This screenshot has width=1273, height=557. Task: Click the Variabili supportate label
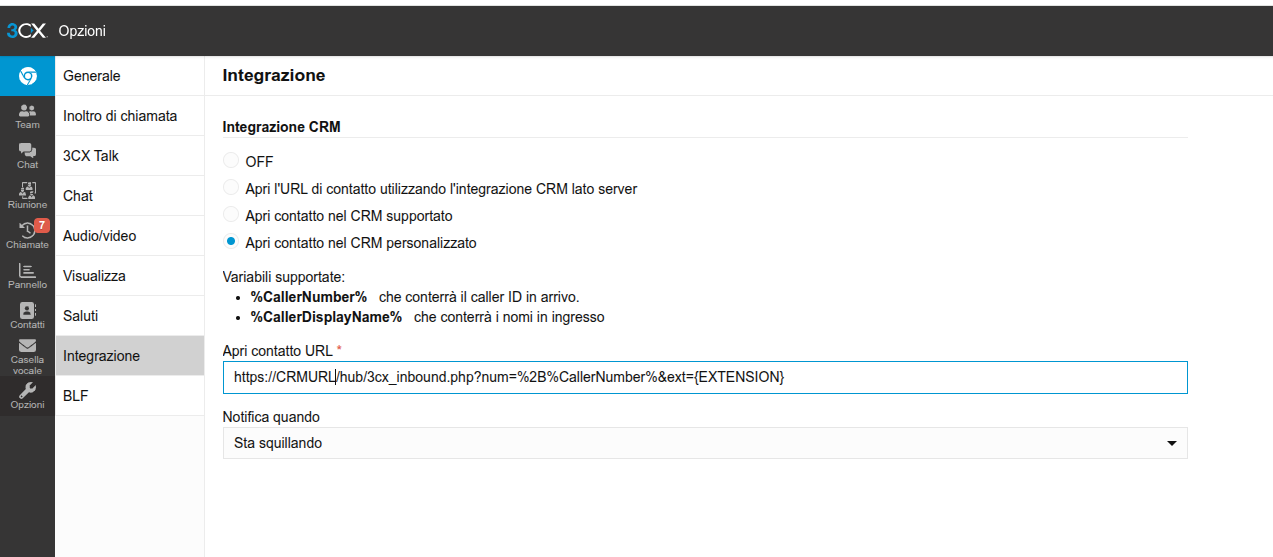coord(283,277)
